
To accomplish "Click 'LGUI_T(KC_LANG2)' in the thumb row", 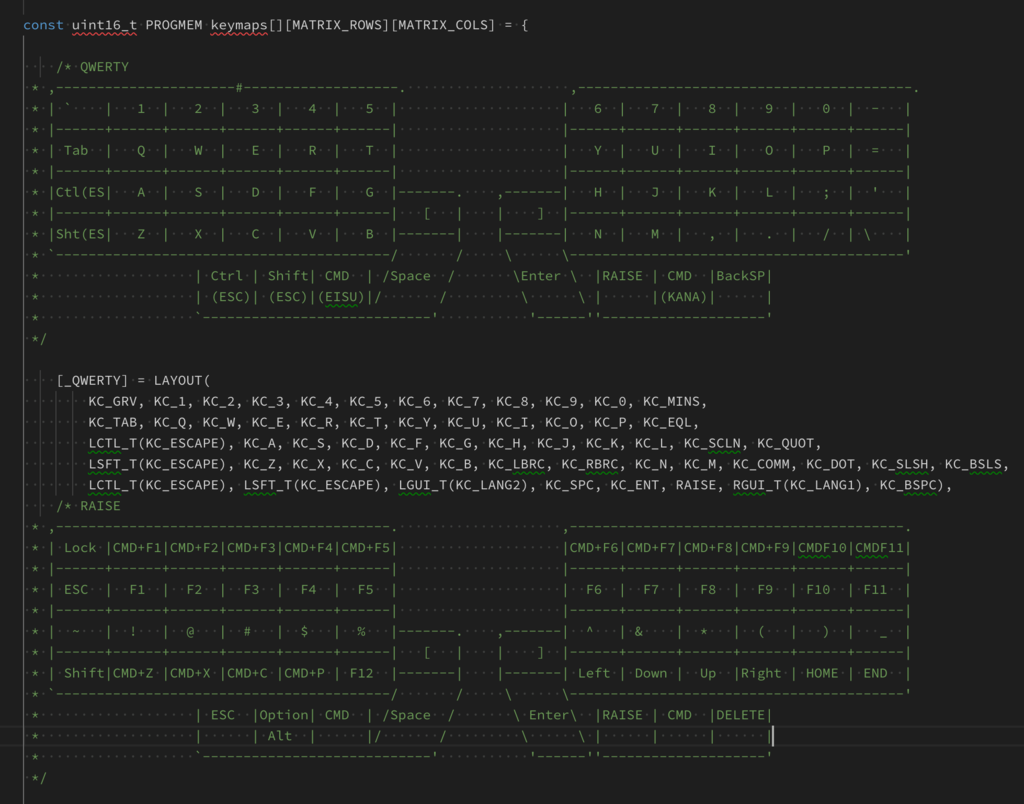I will tap(463, 485).
